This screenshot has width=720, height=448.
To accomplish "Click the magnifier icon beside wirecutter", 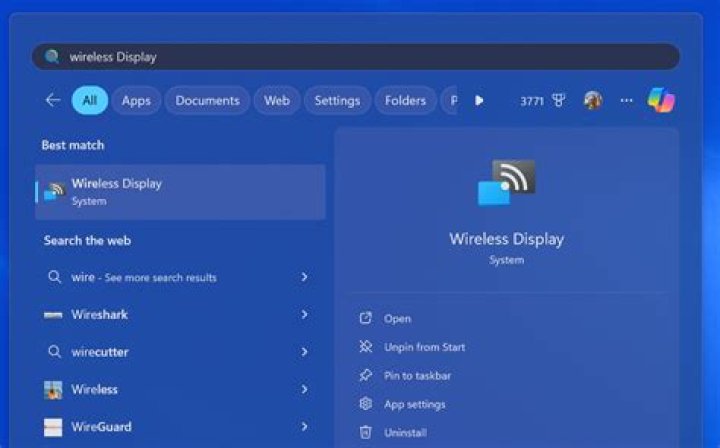I will (x=55, y=352).
